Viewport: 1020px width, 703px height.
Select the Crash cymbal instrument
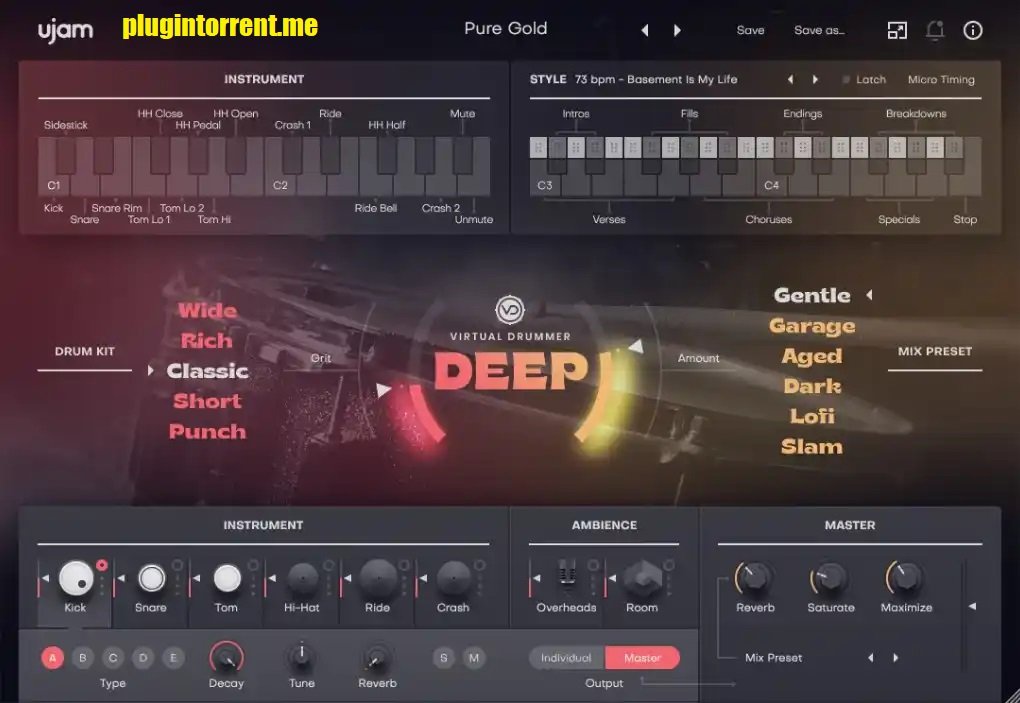(453, 577)
